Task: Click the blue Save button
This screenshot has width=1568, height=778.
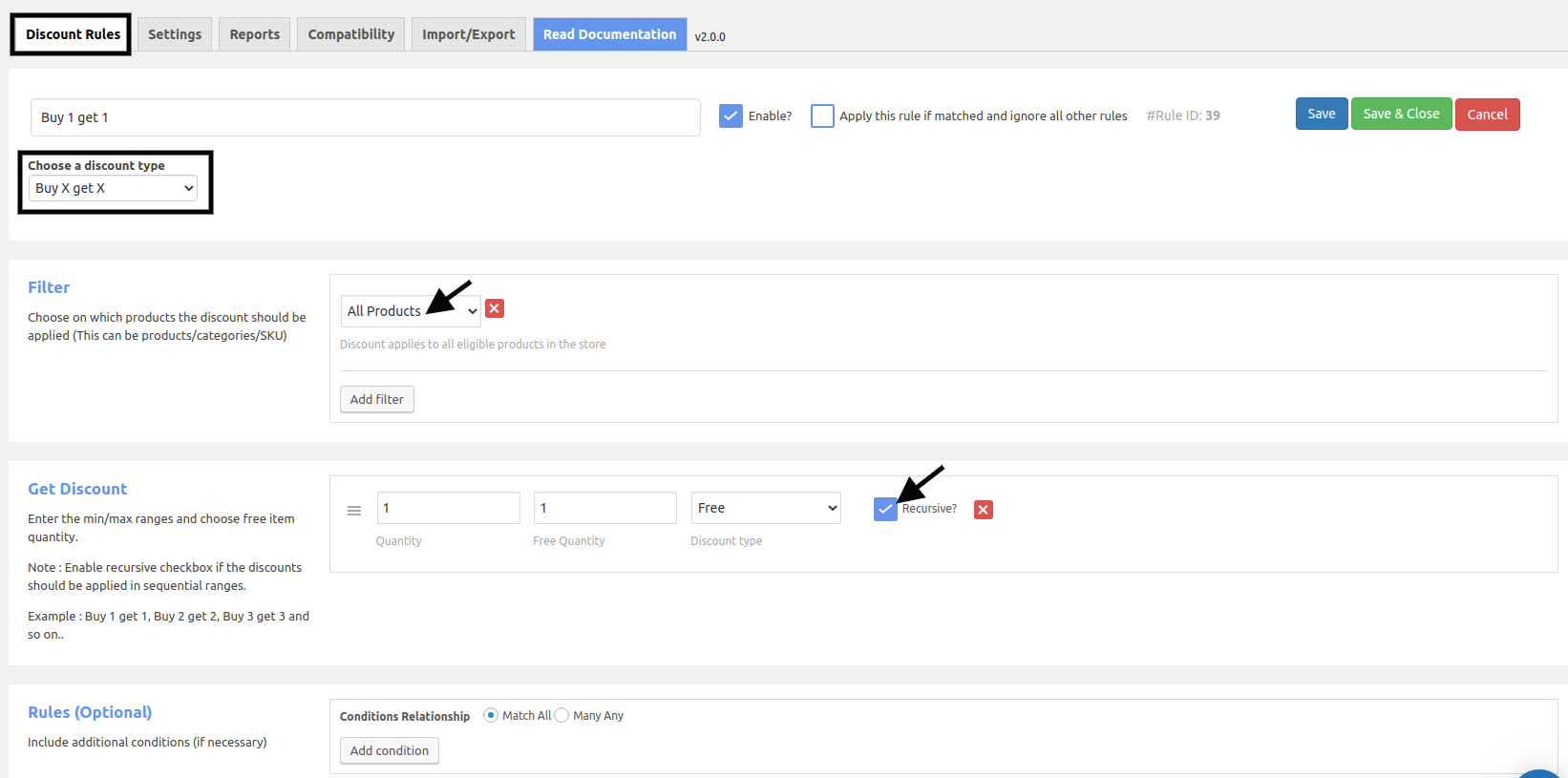Action: 1322,114
